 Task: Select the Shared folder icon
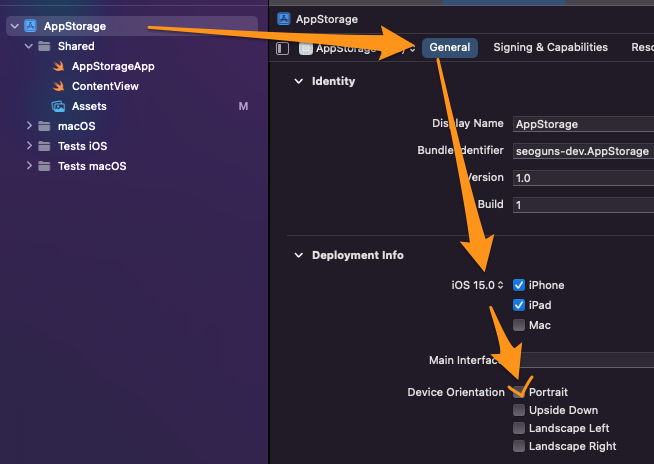coord(44,46)
